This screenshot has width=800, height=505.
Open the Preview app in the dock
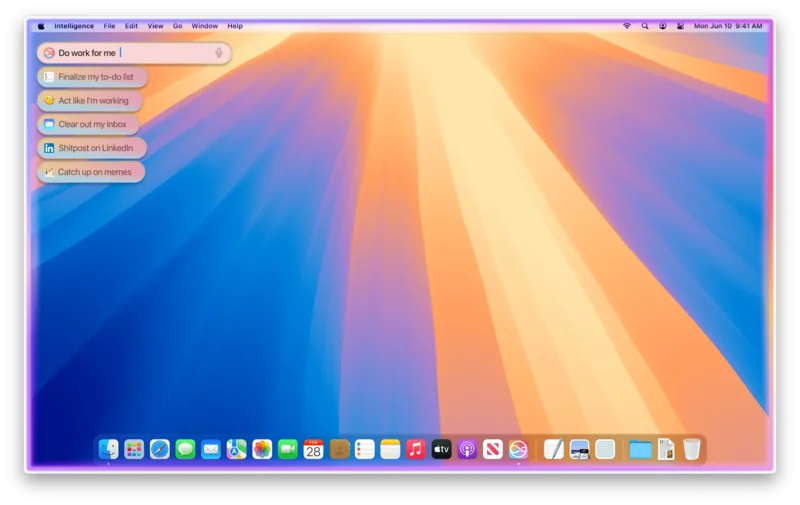point(580,449)
